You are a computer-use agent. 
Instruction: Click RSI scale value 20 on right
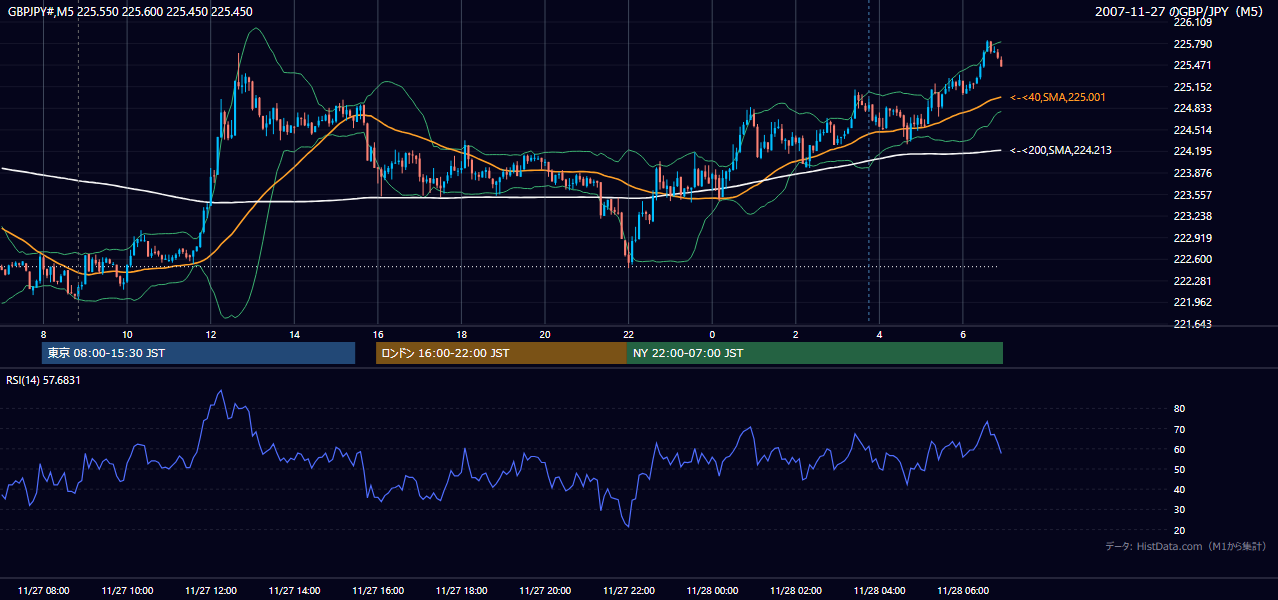coord(1179,530)
